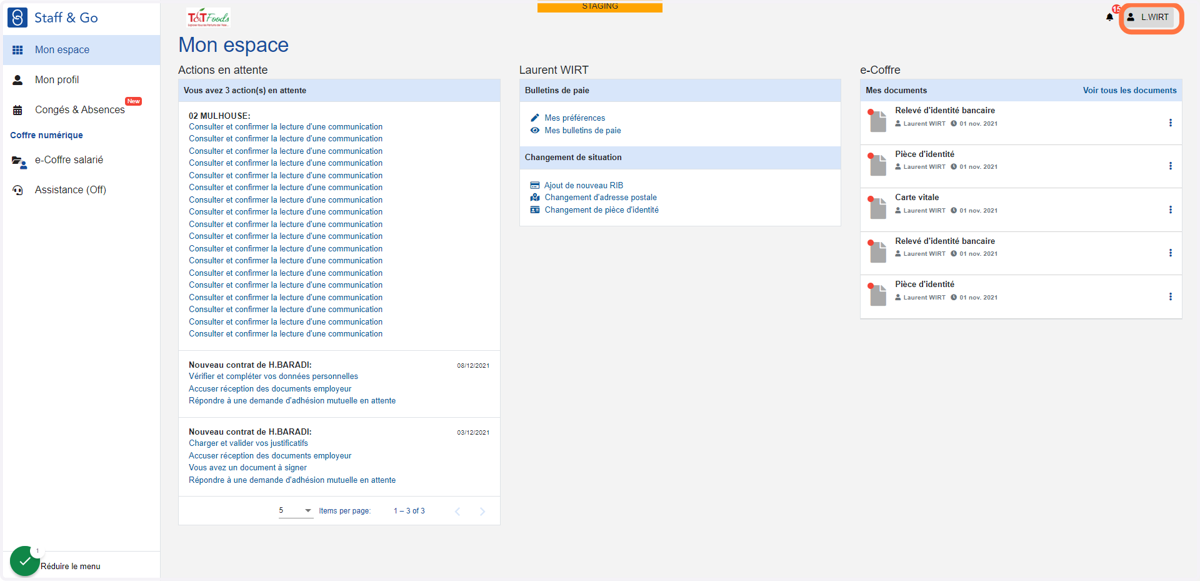This screenshot has width=1200, height=581.
Task: Click the Actions en attente heading
Action: [x=223, y=70]
